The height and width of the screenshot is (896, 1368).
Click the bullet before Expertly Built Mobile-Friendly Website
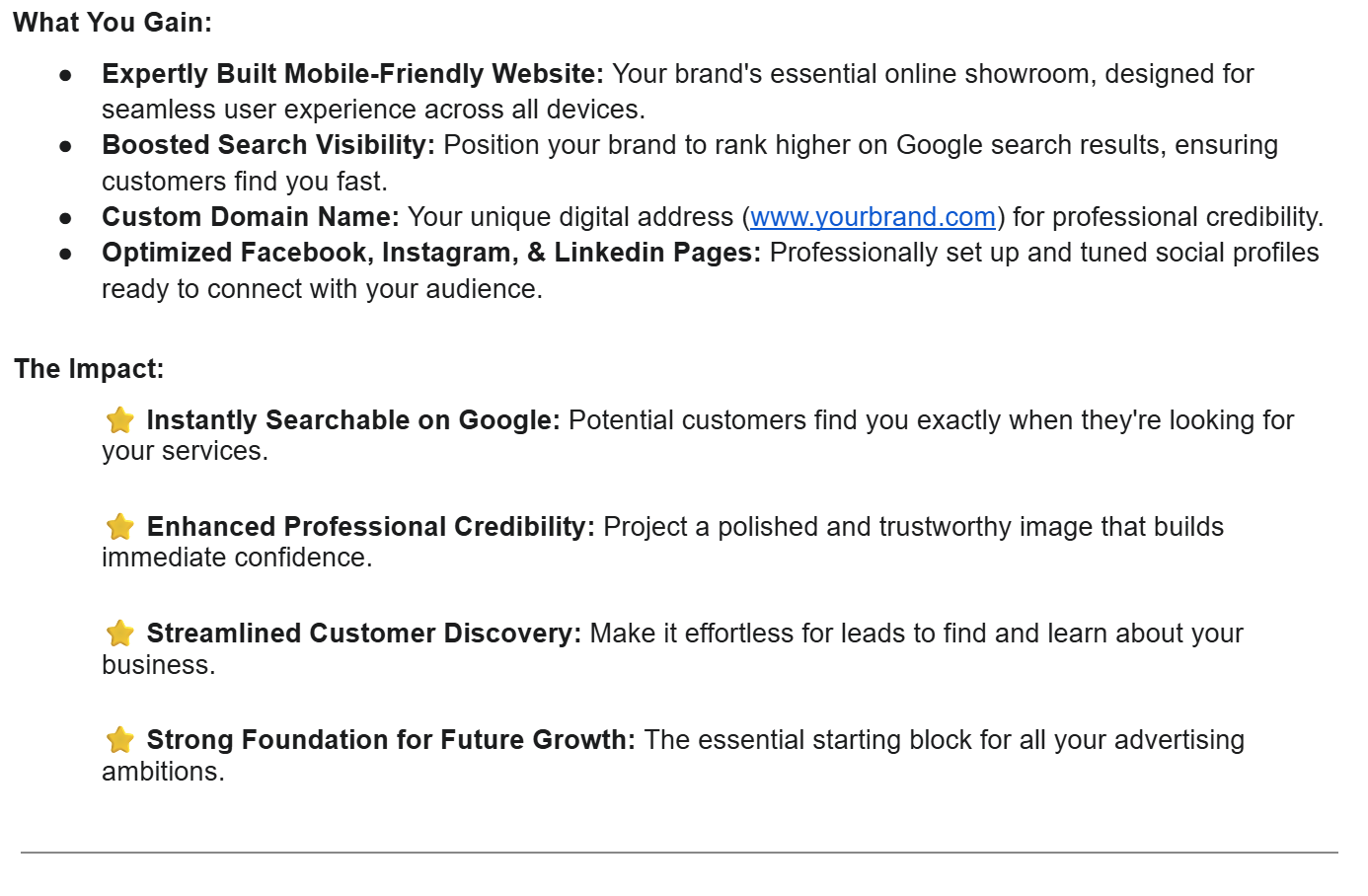coord(65,75)
